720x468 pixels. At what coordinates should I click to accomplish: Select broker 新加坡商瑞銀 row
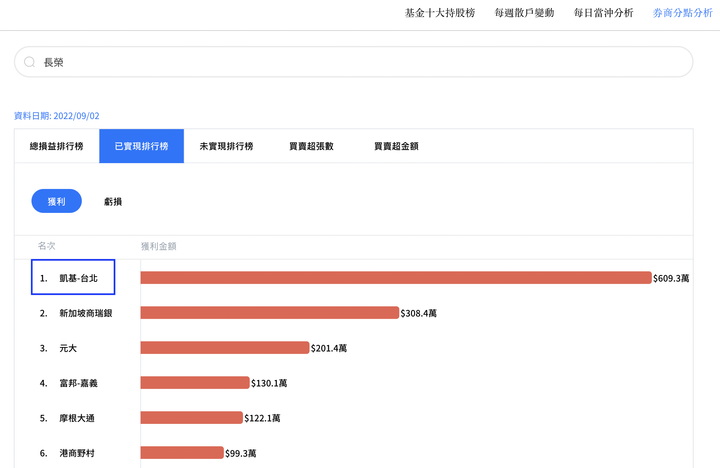click(x=85, y=313)
